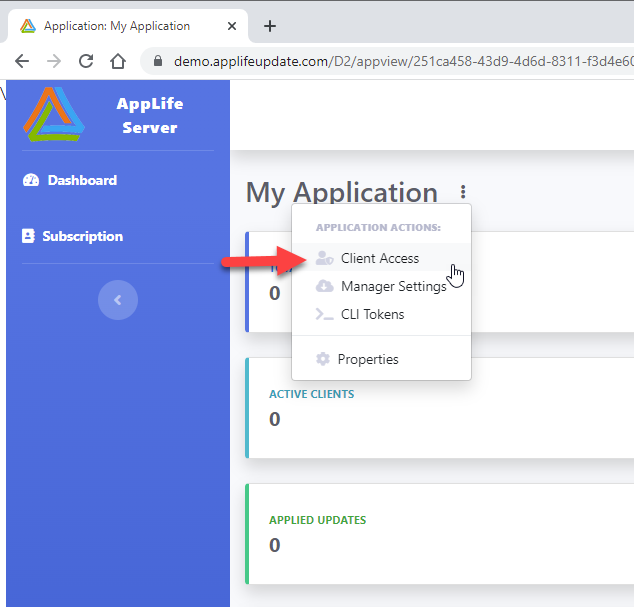Choose Client Access from the actions menu
This screenshot has width=634, height=607.
pyautogui.click(x=381, y=258)
